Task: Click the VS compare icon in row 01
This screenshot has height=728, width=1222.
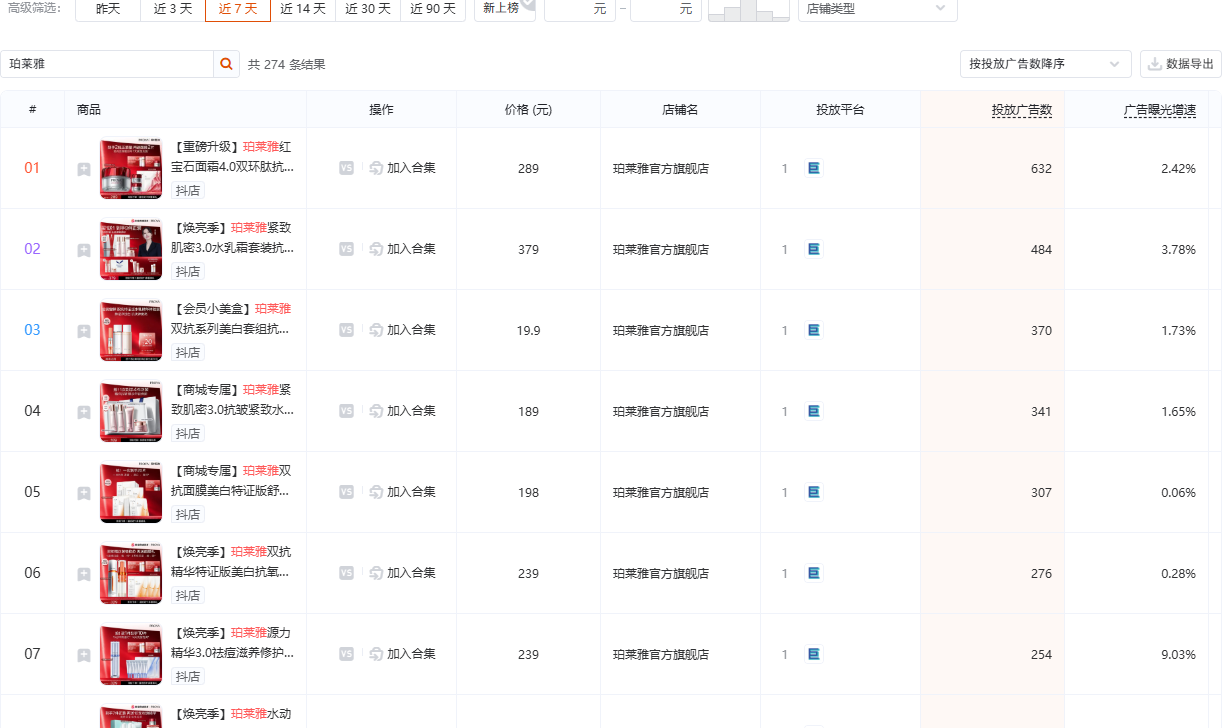Action: [x=346, y=168]
